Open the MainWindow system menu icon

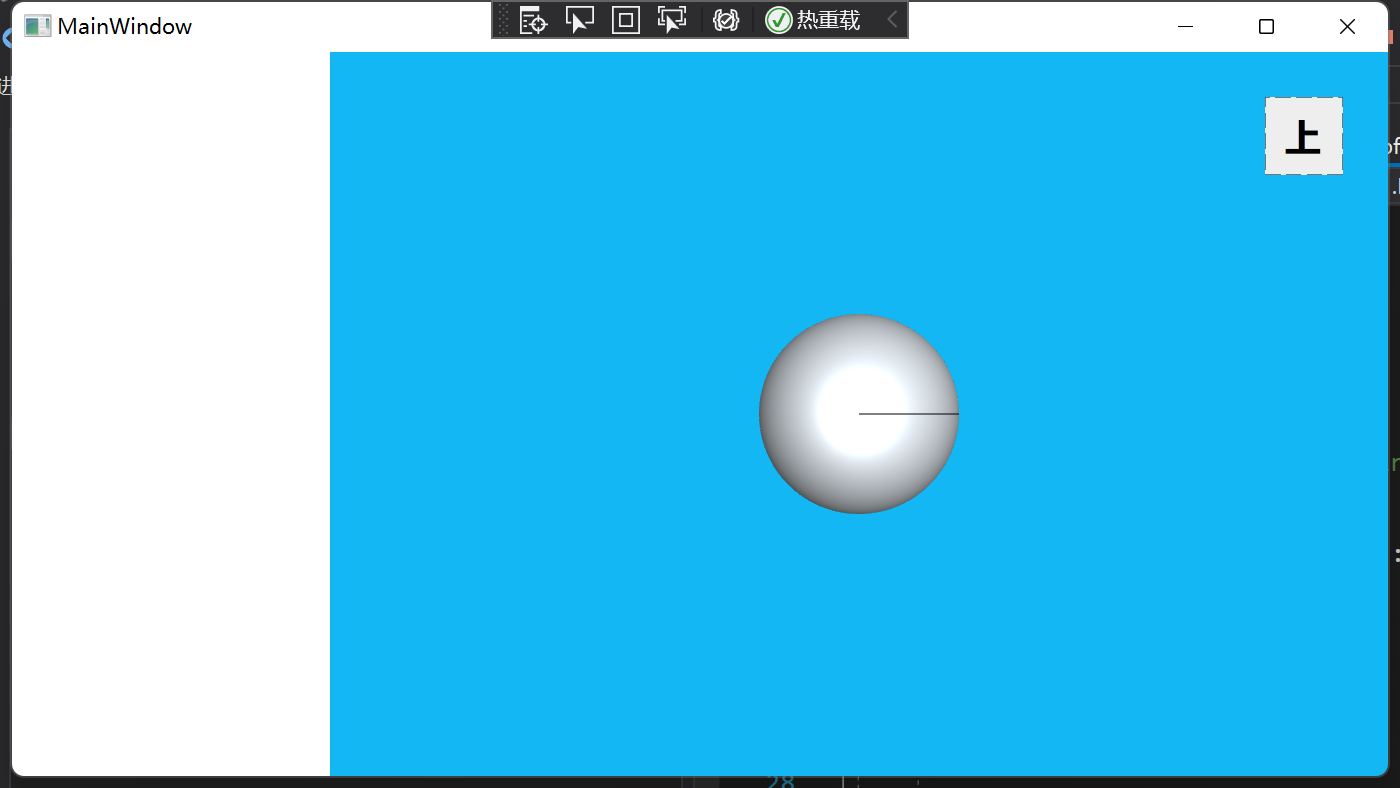tap(37, 26)
